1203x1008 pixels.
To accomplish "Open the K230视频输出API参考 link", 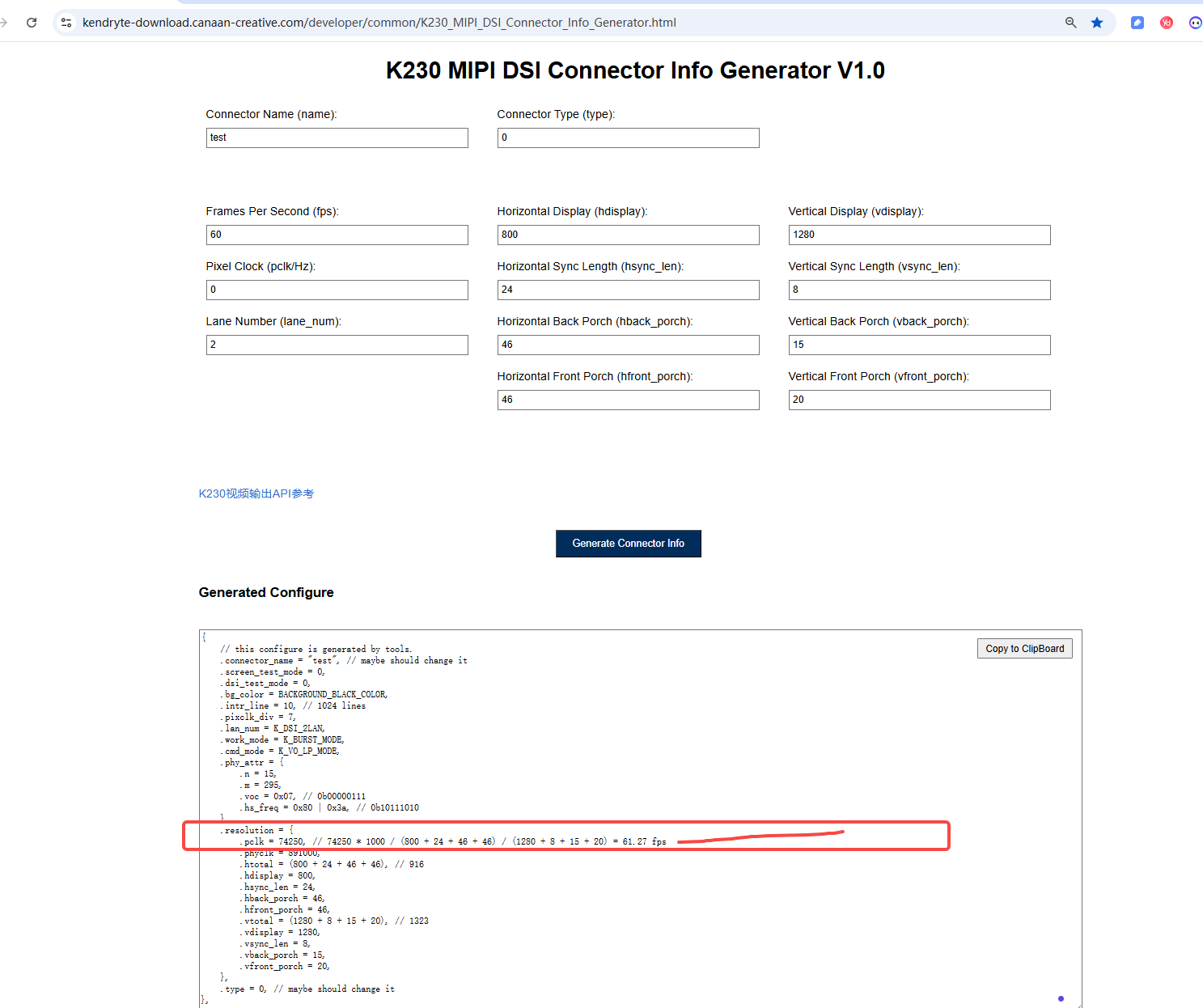I will (x=256, y=493).
